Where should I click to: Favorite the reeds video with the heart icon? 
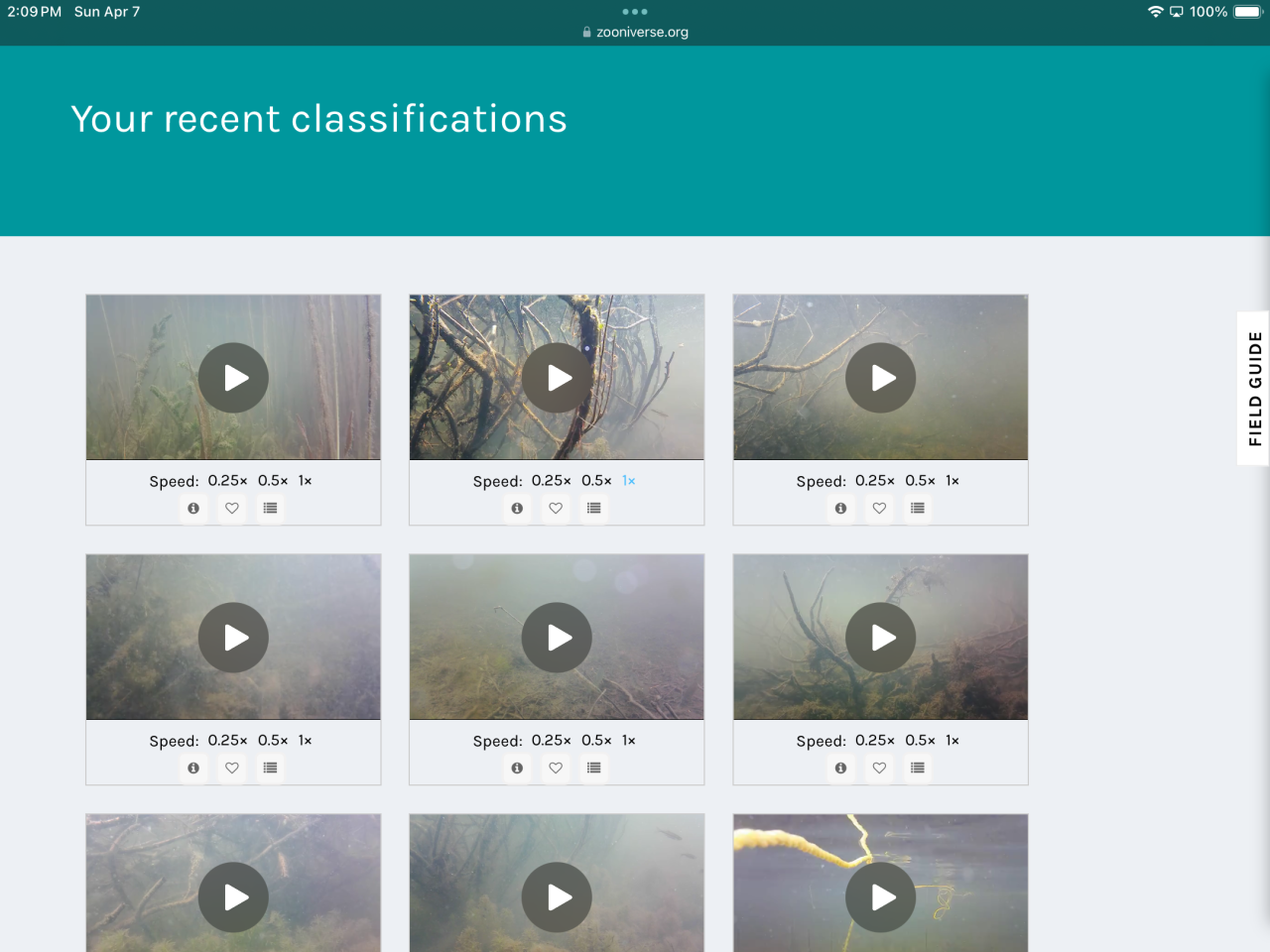point(232,509)
